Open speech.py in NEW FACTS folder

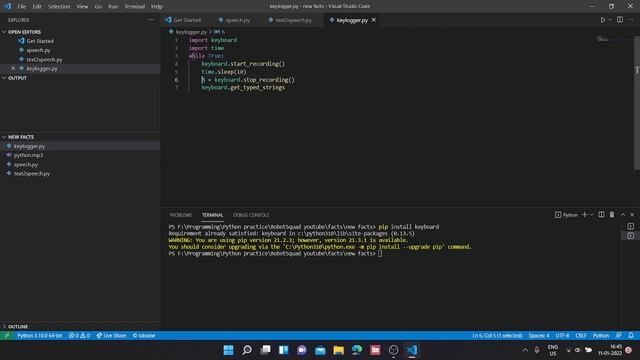point(26,164)
